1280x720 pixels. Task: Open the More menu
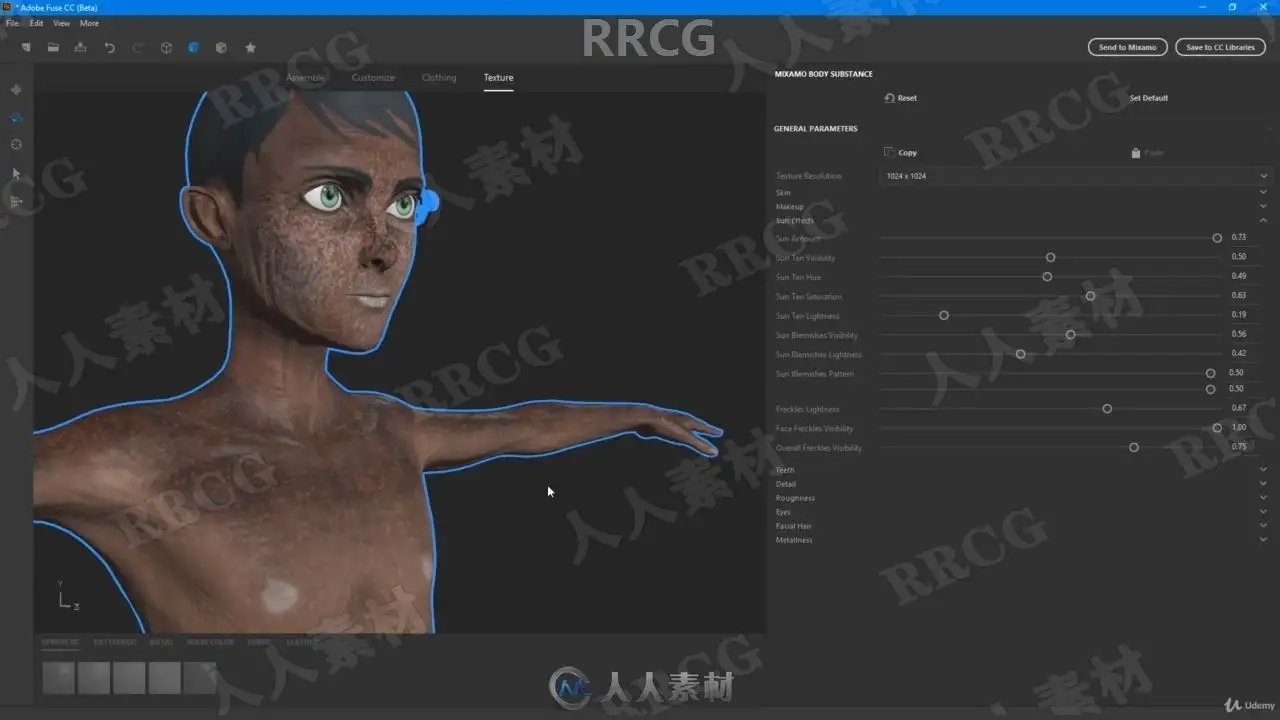[x=89, y=23]
